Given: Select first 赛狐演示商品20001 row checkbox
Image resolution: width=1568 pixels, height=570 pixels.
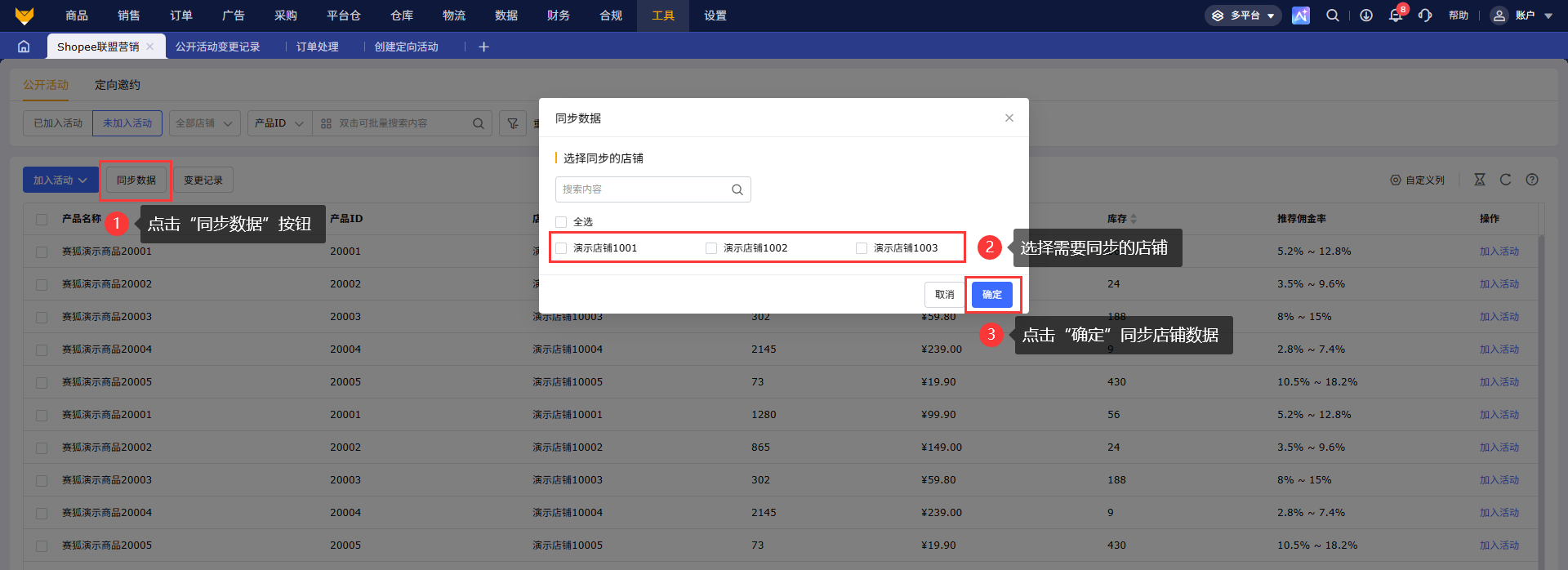Looking at the screenshot, I should pos(42,252).
